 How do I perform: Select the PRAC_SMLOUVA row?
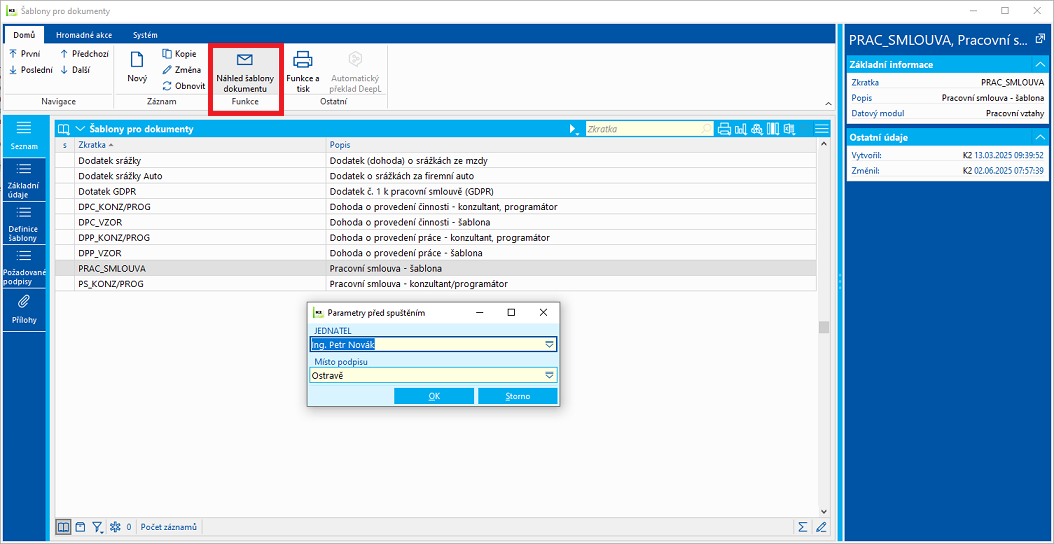[x=436, y=268]
